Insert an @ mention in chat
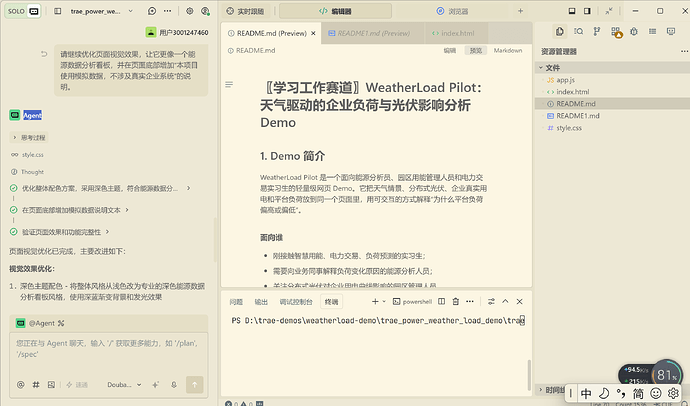690x406 pixels. (x=20, y=384)
